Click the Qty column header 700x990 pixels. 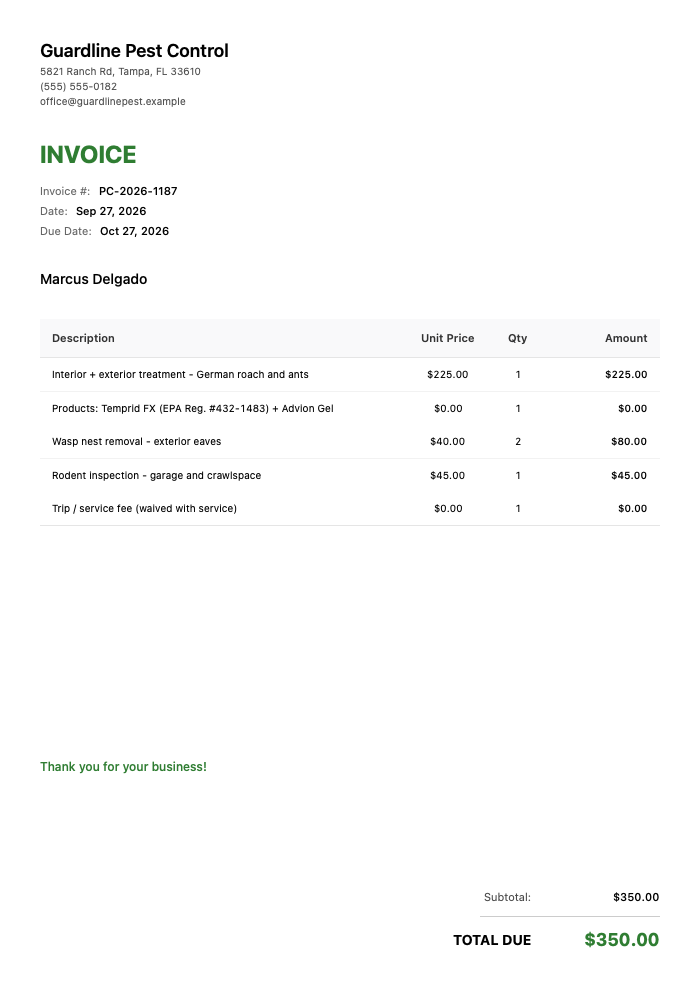[x=518, y=338]
